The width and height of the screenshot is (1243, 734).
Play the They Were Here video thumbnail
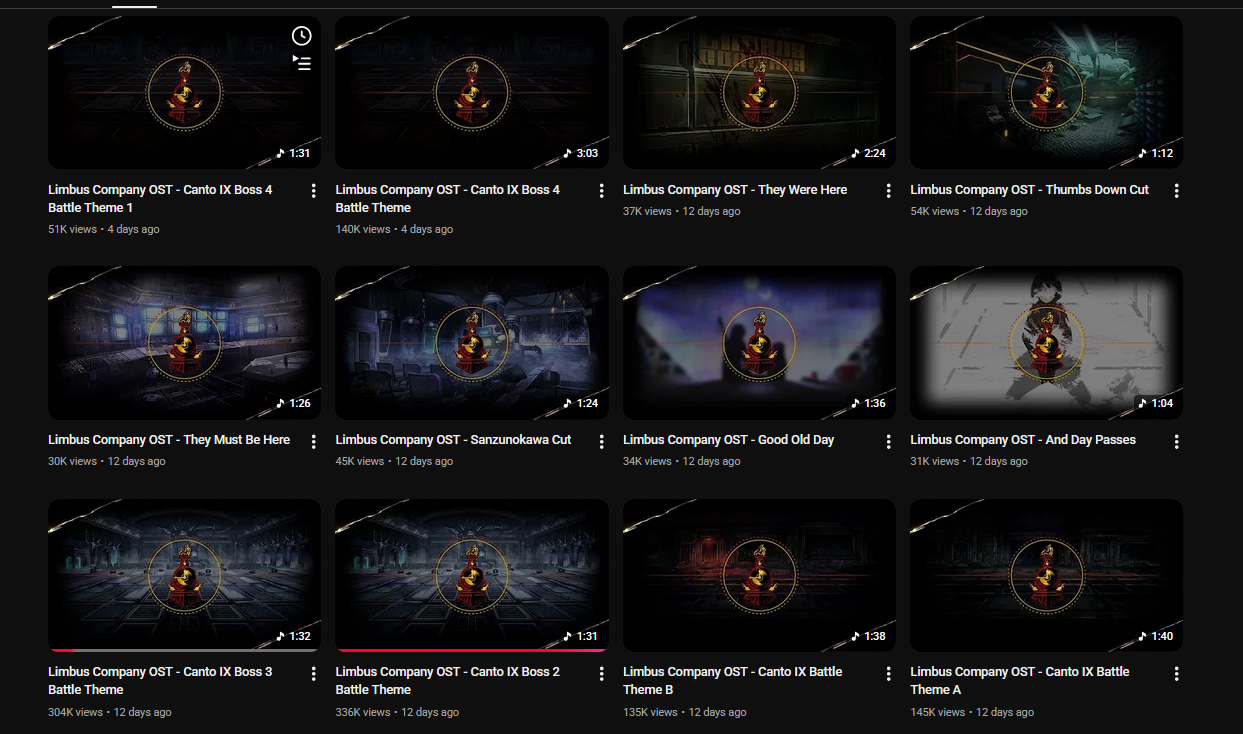(x=760, y=92)
